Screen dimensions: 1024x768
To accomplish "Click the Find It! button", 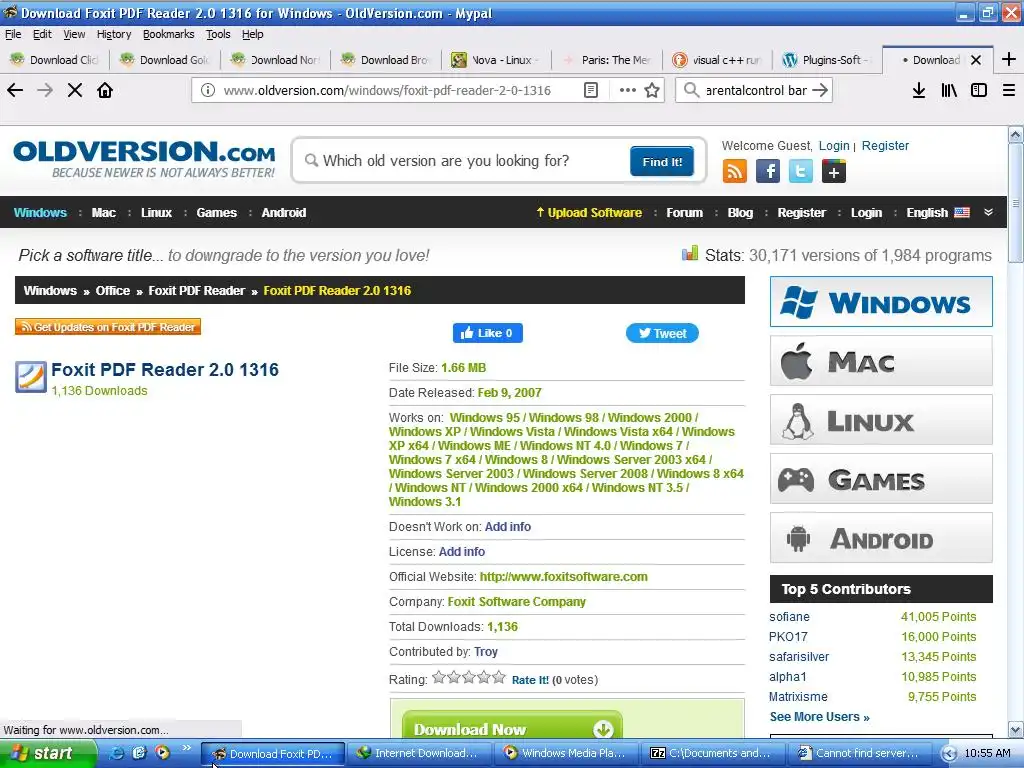I will click(662, 161).
